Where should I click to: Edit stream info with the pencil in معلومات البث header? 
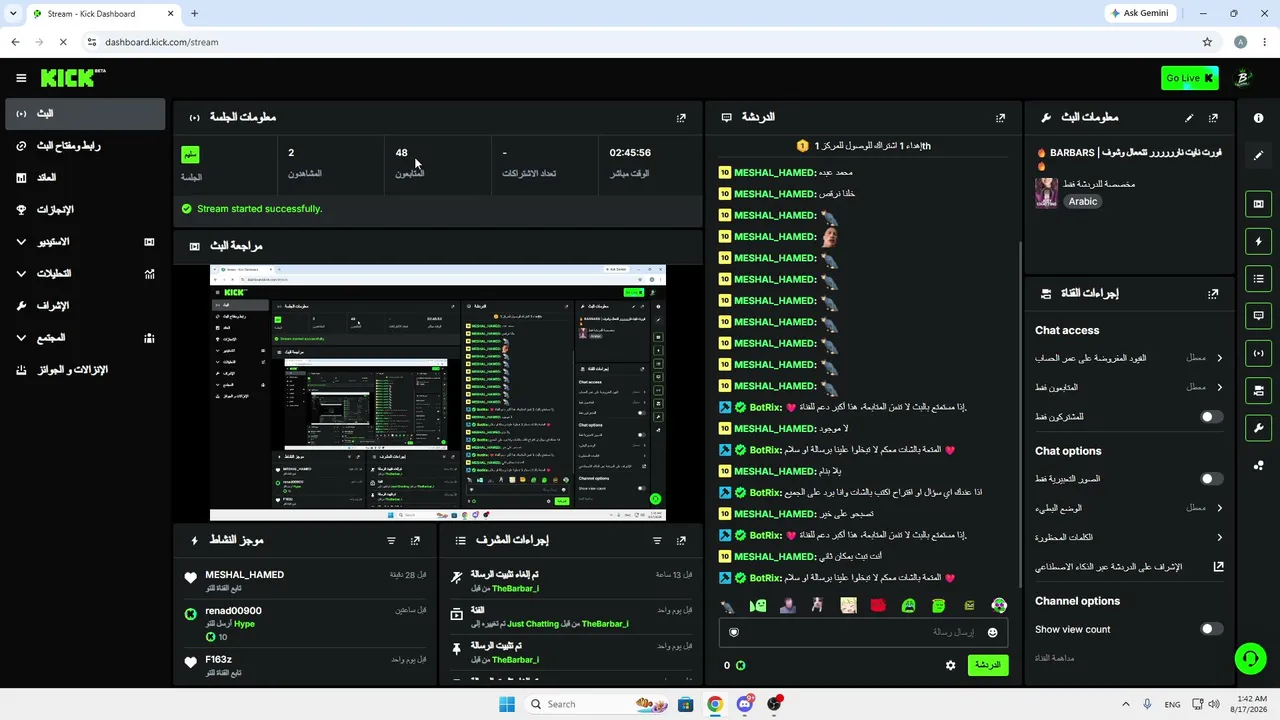1189,118
